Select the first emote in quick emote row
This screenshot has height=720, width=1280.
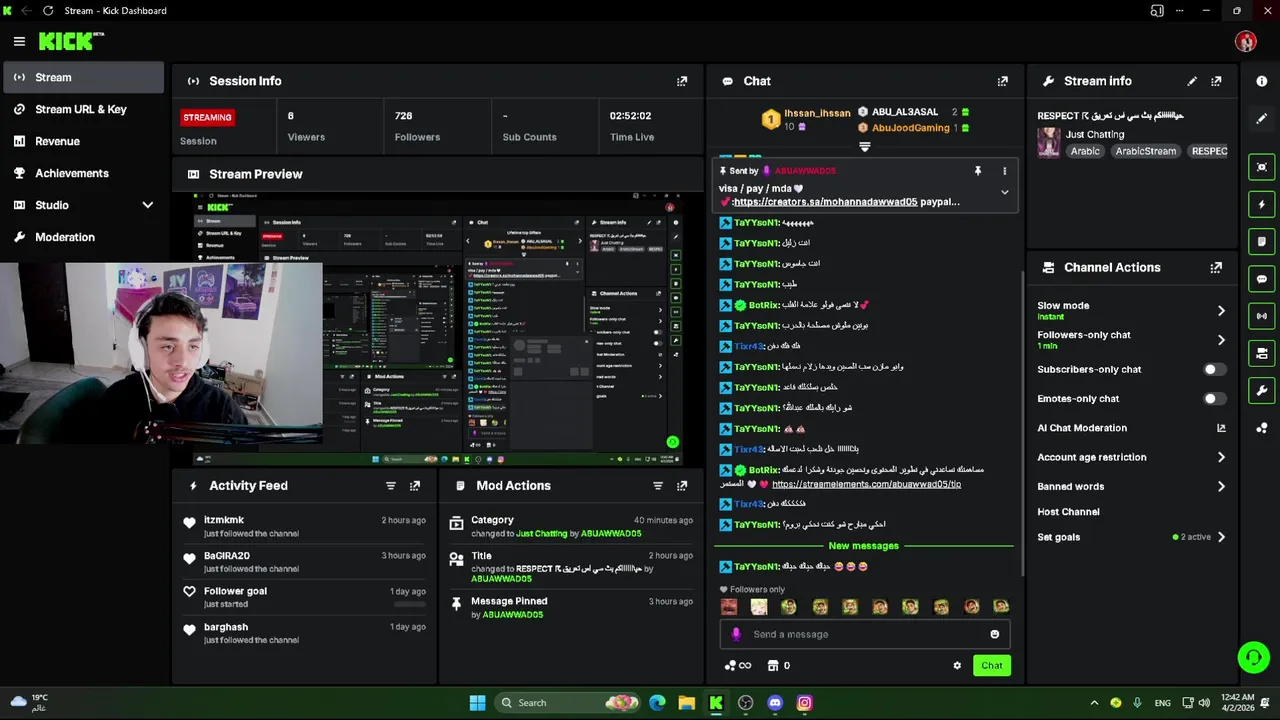[729, 607]
